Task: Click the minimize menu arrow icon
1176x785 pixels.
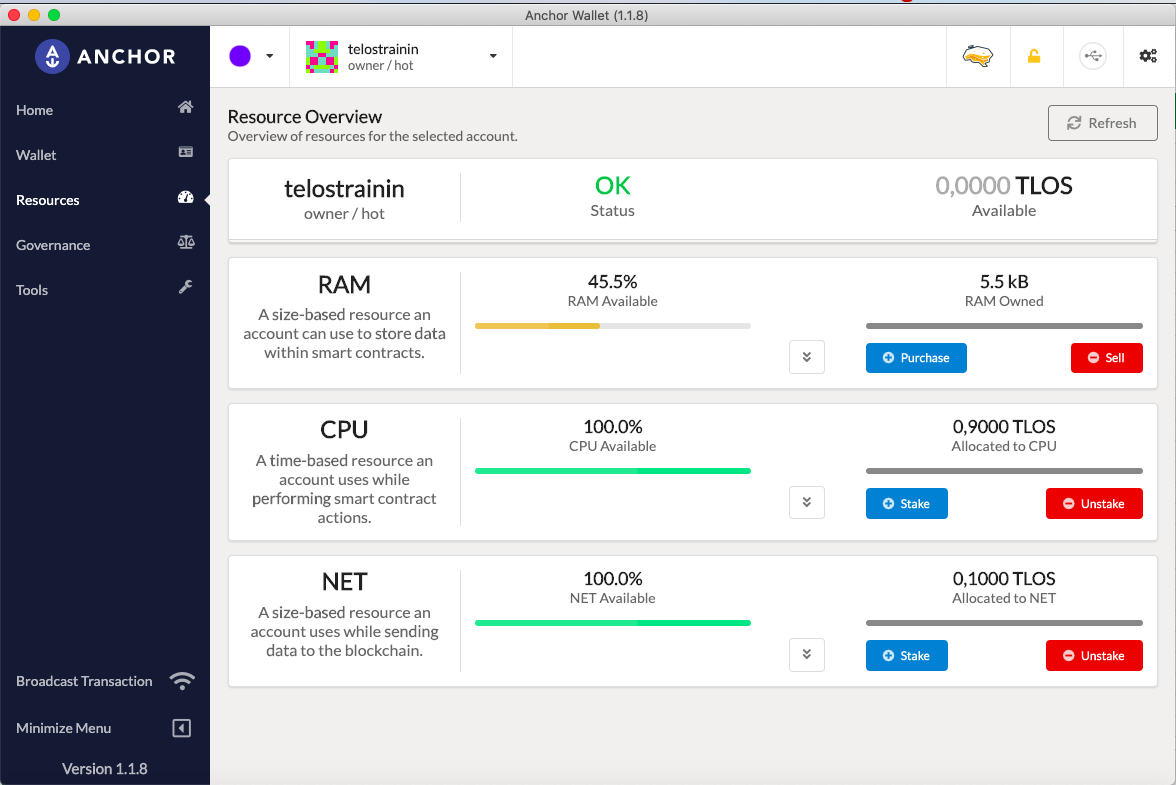Action: [182, 728]
